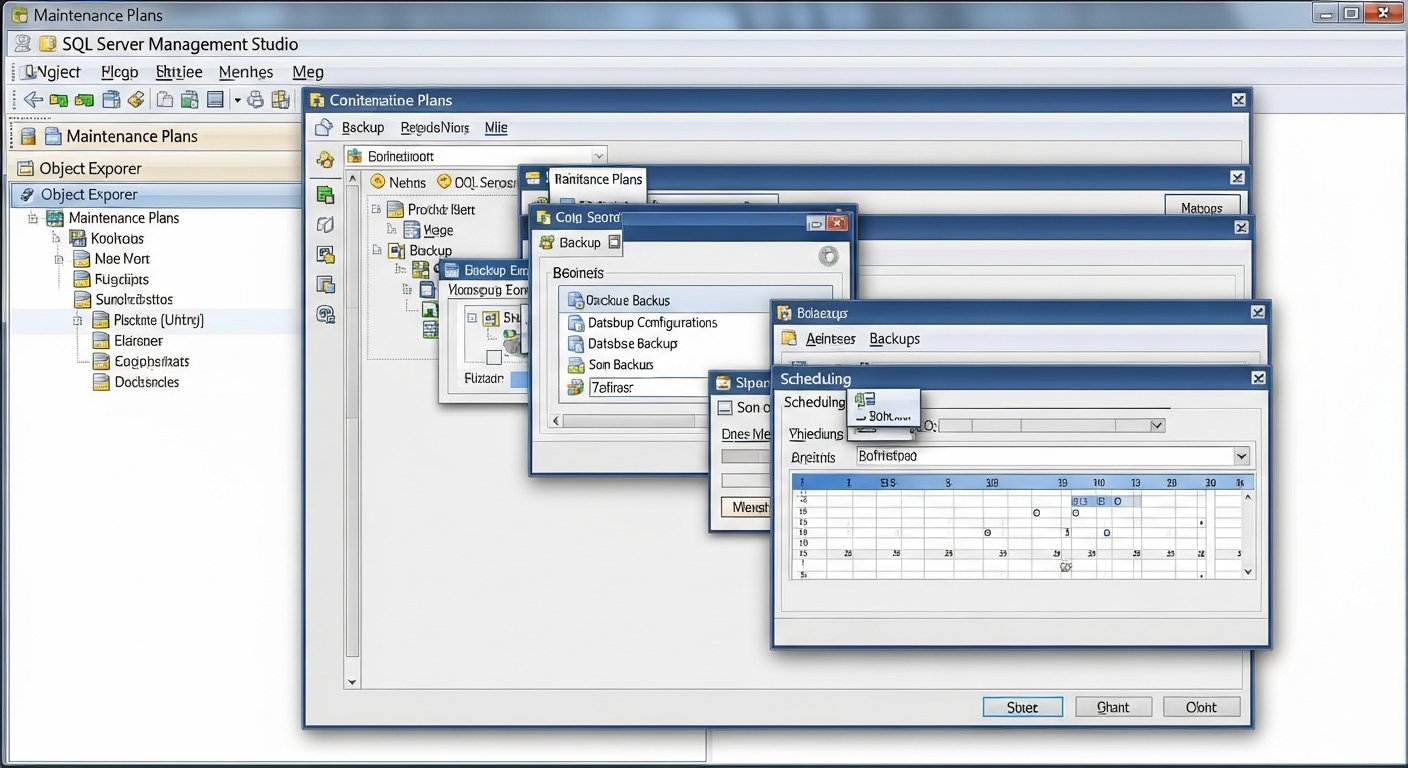1408x768 pixels.
Task: Click the picture icon with yellow square
Action: (325, 255)
